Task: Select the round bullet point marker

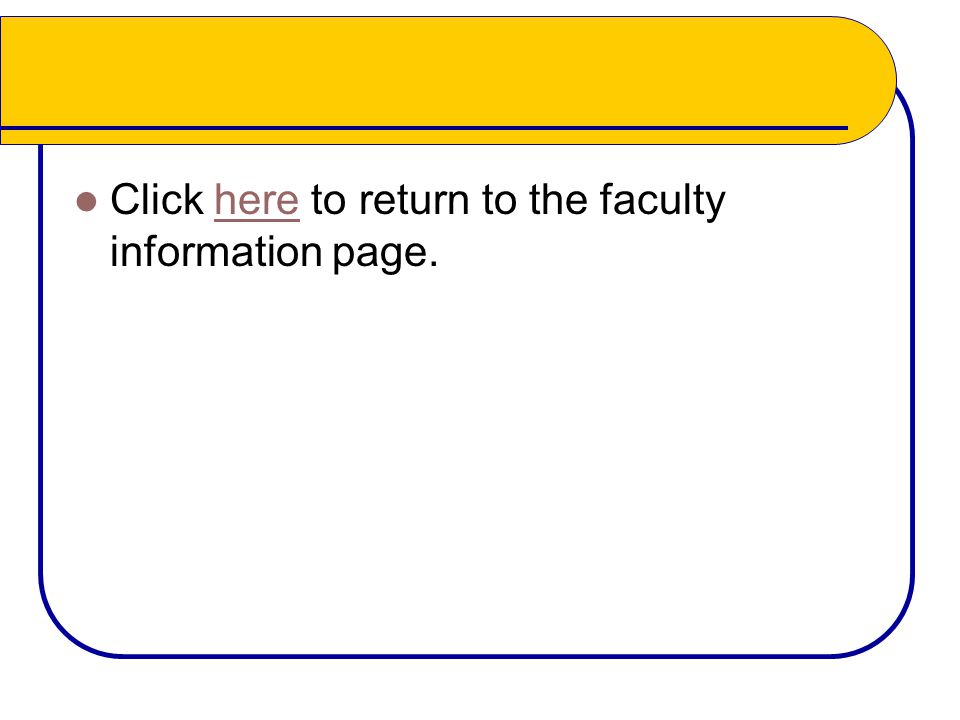Action: pos(86,202)
